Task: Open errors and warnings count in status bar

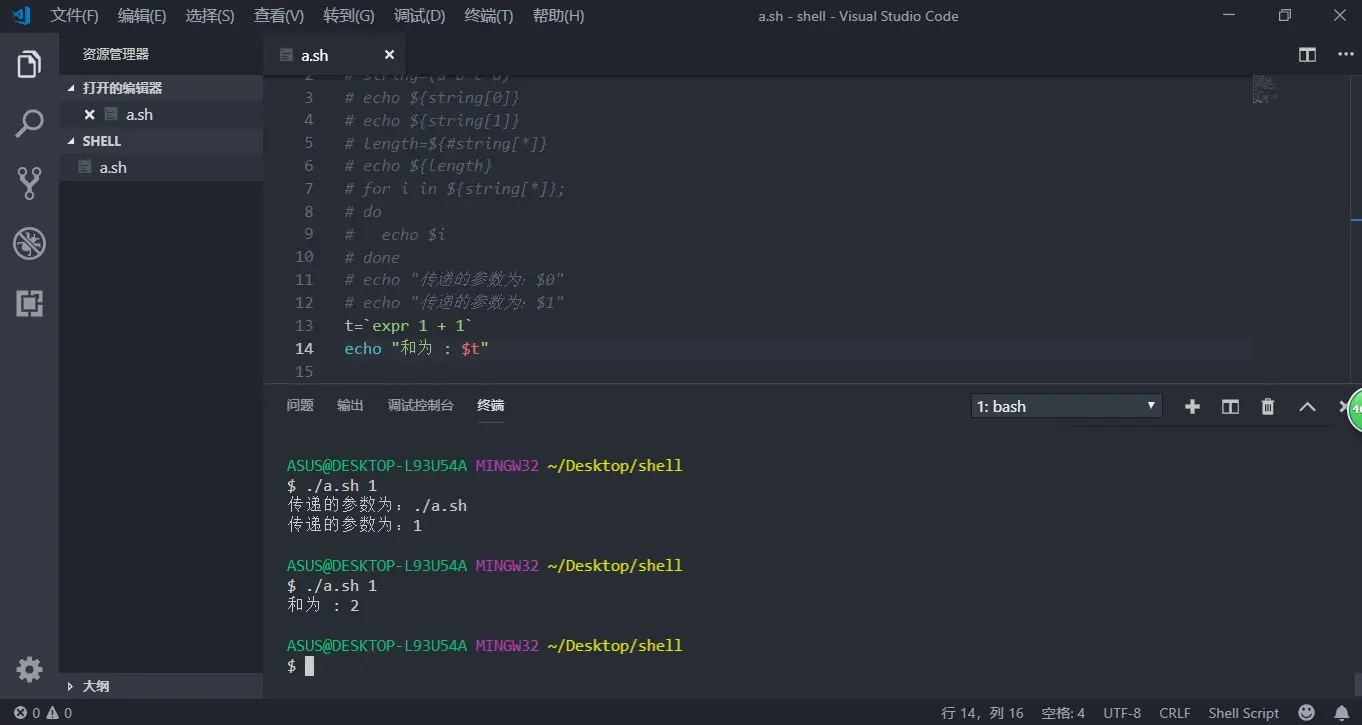Action: (x=43, y=713)
